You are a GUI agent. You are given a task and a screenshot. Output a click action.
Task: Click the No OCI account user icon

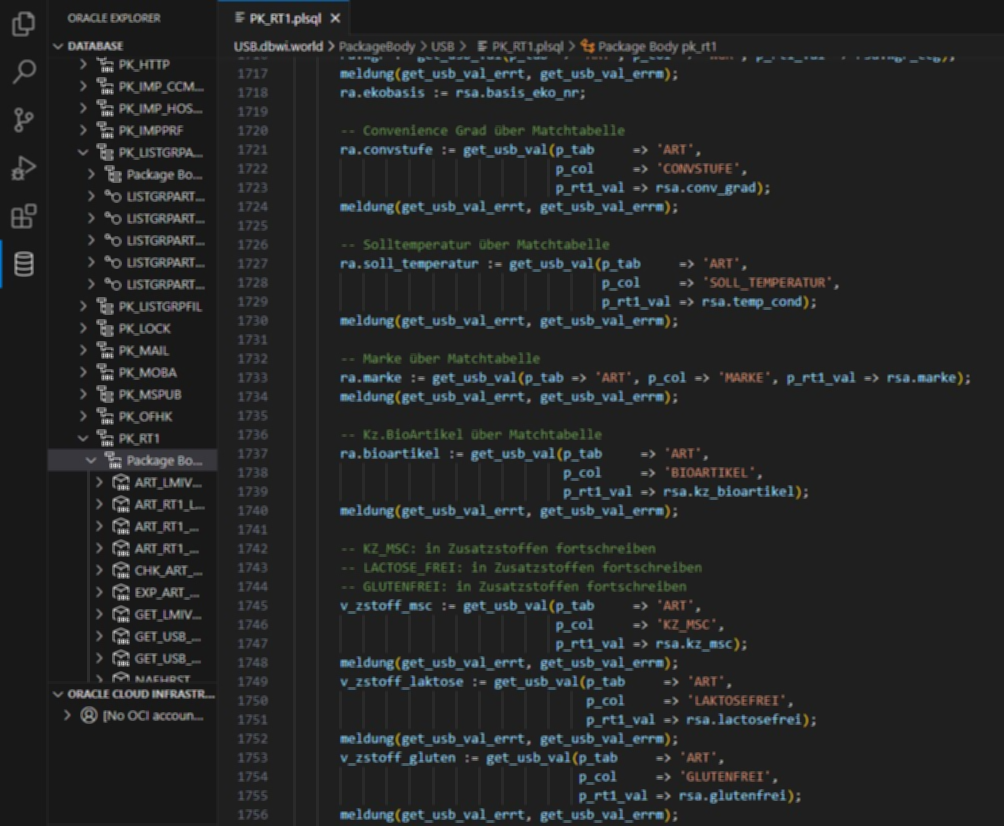click(x=89, y=715)
